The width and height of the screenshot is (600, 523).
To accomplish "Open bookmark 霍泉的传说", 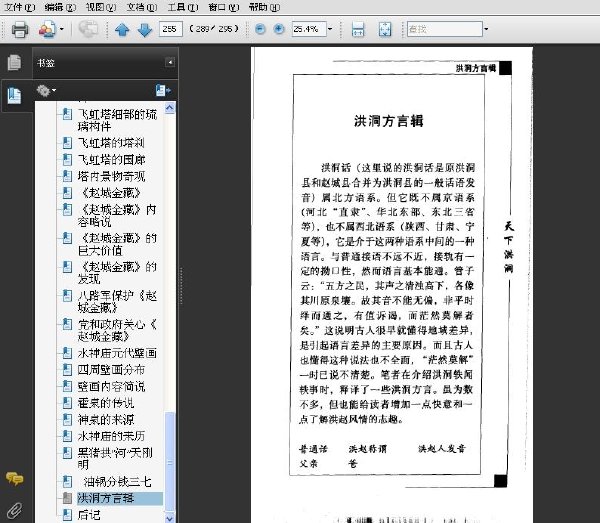I will pyautogui.click(x=106, y=403).
